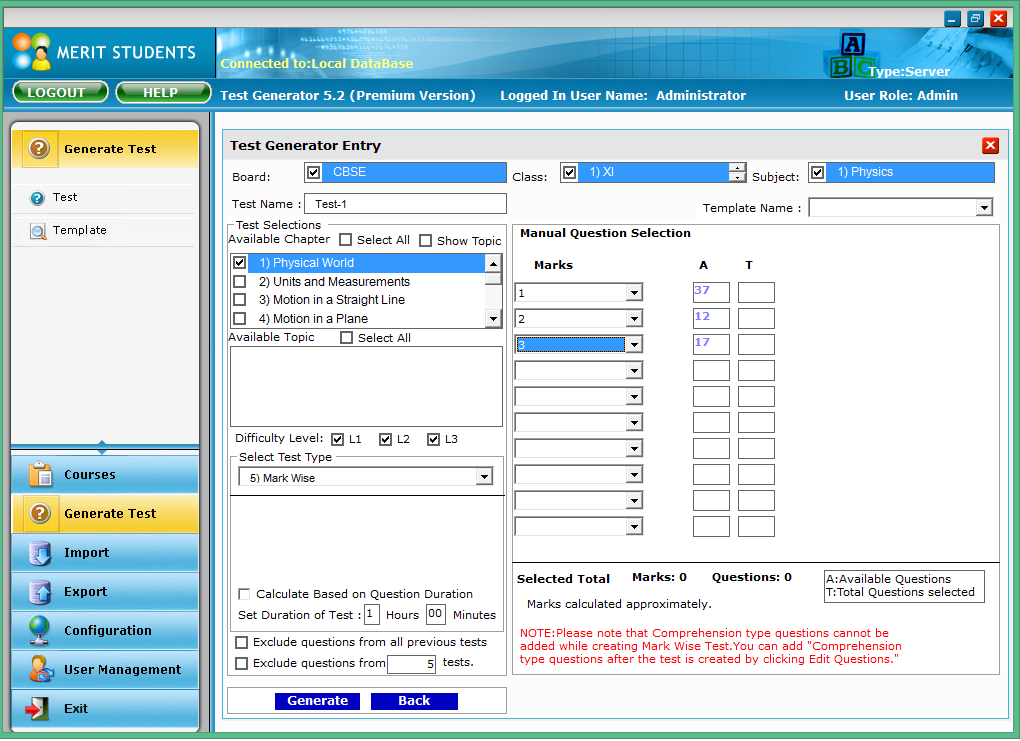
Task: Click the Test question-mark icon
Action: click(38, 198)
